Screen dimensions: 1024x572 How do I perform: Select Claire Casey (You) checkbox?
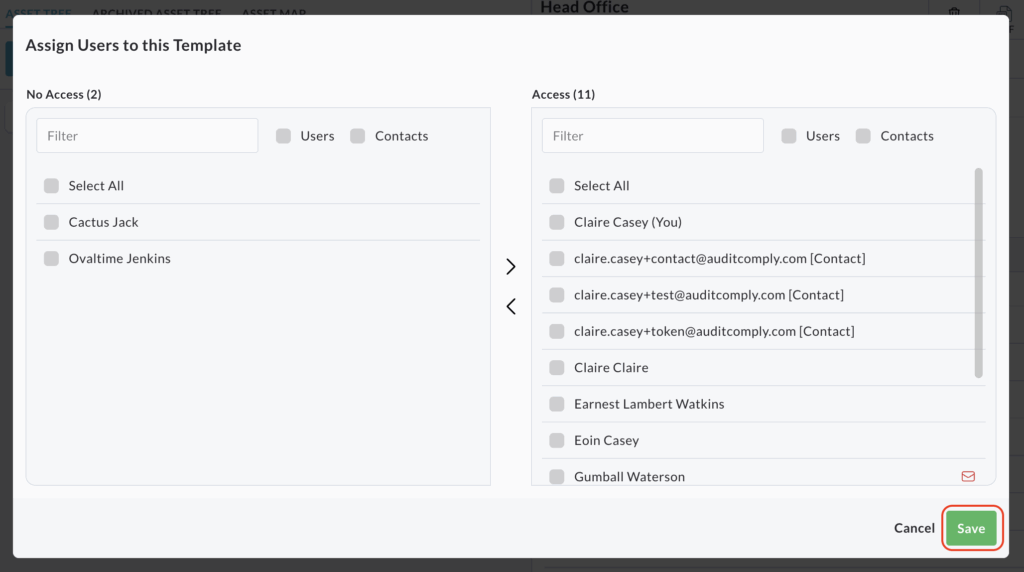557,222
